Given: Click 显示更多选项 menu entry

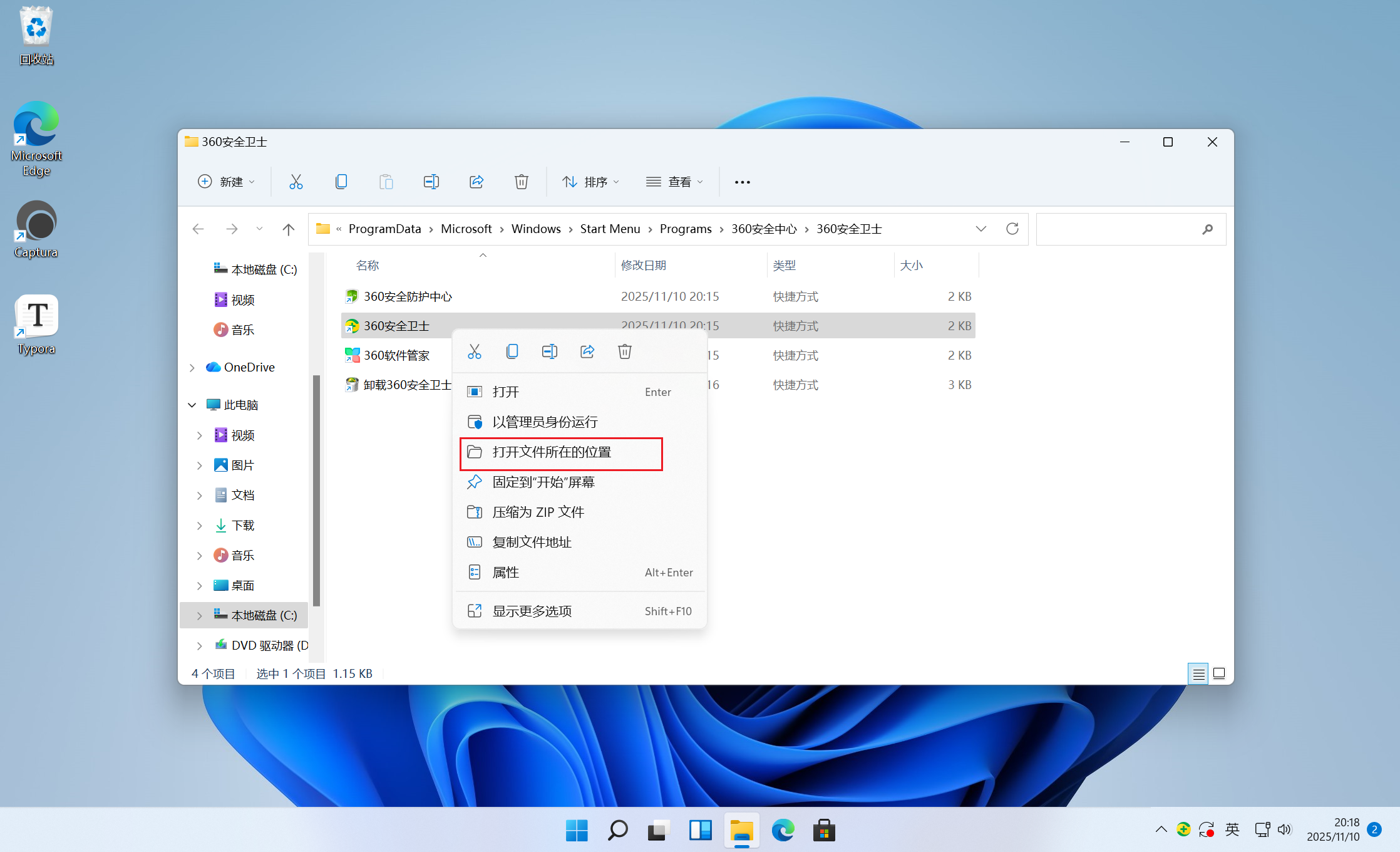Looking at the screenshot, I should 532,611.
